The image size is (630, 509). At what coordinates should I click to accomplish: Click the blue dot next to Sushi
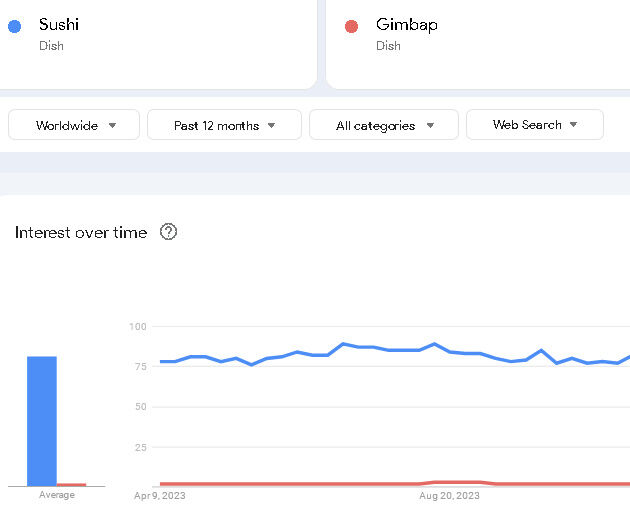click(x=14, y=26)
